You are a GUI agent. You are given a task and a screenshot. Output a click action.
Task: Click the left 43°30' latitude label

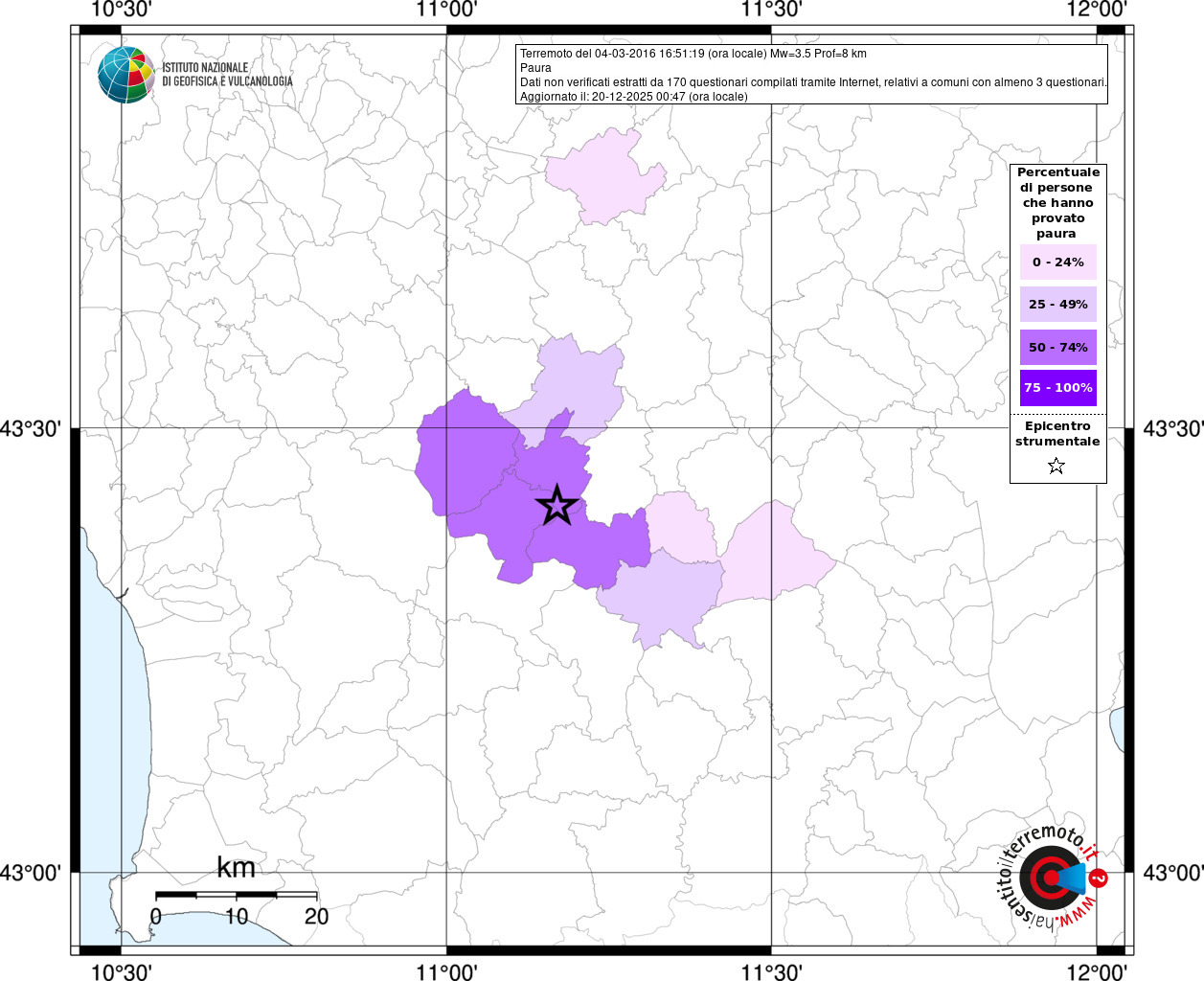point(31,428)
